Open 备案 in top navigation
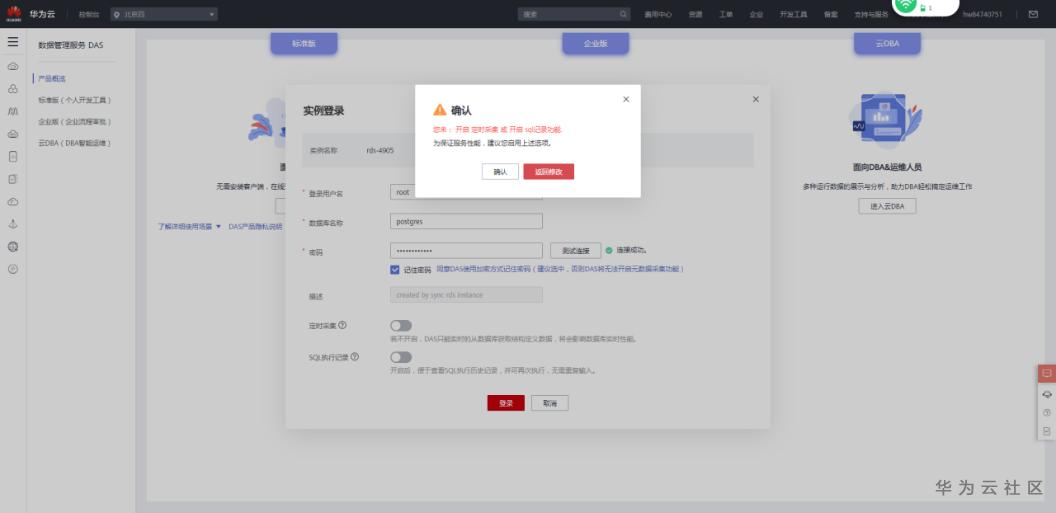This screenshot has height=513, width=1056. click(830, 14)
